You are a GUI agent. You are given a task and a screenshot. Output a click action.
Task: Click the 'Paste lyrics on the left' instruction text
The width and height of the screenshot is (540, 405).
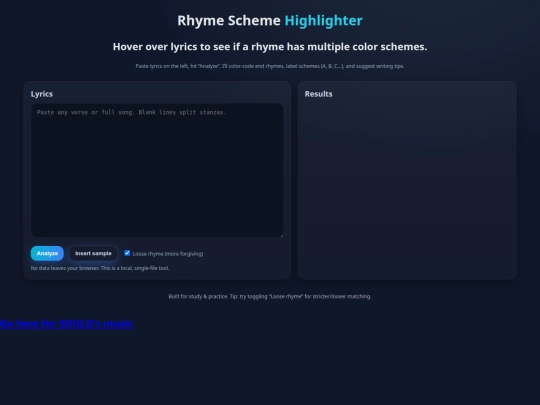pyautogui.click(x=270, y=66)
